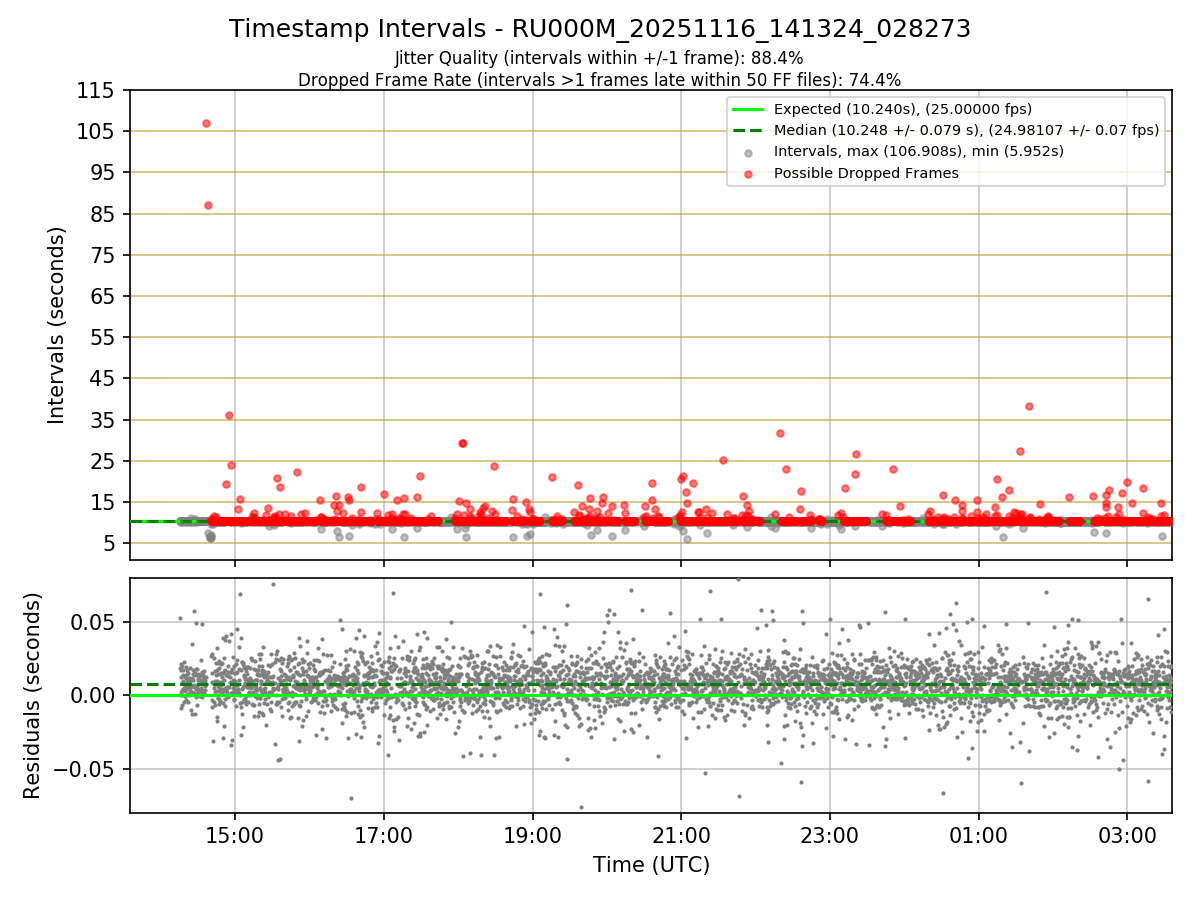Click the red outlier point near 87 seconds
1200x900 pixels.
click(208, 205)
